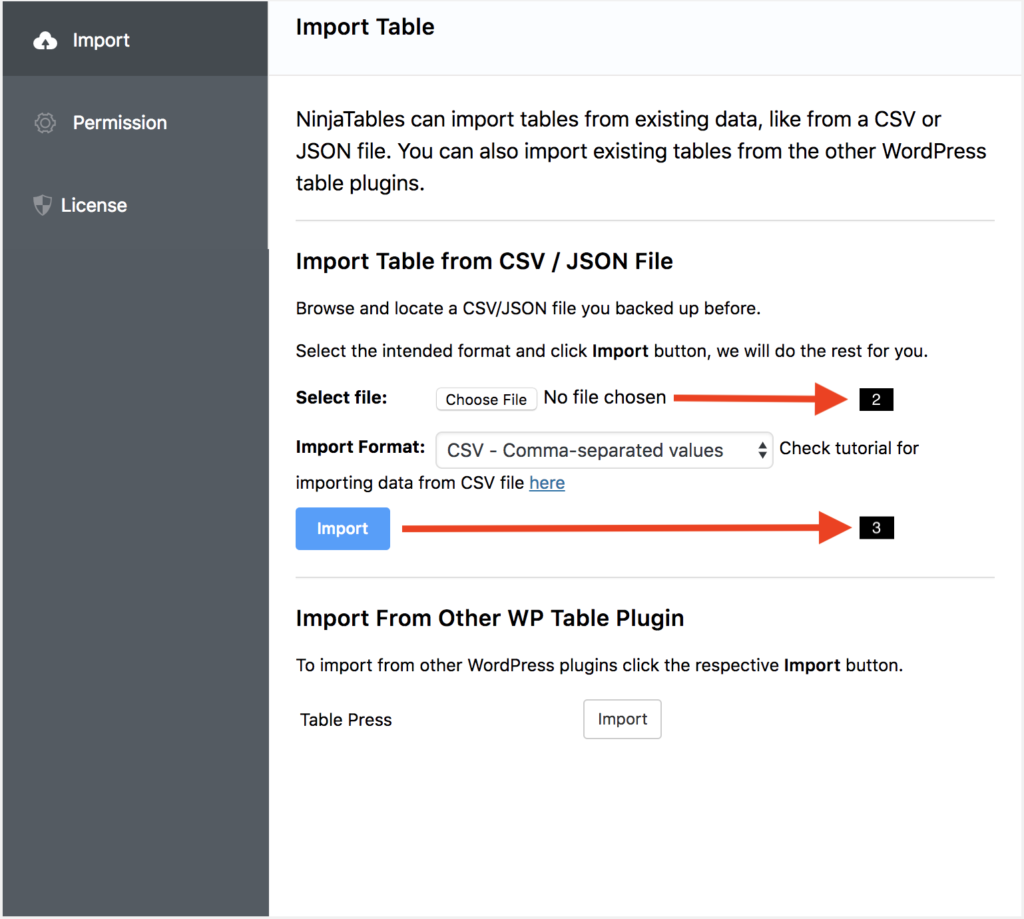The height and width of the screenshot is (919, 1024).
Task: Click the 'No file chosen' text
Action: [605, 397]
